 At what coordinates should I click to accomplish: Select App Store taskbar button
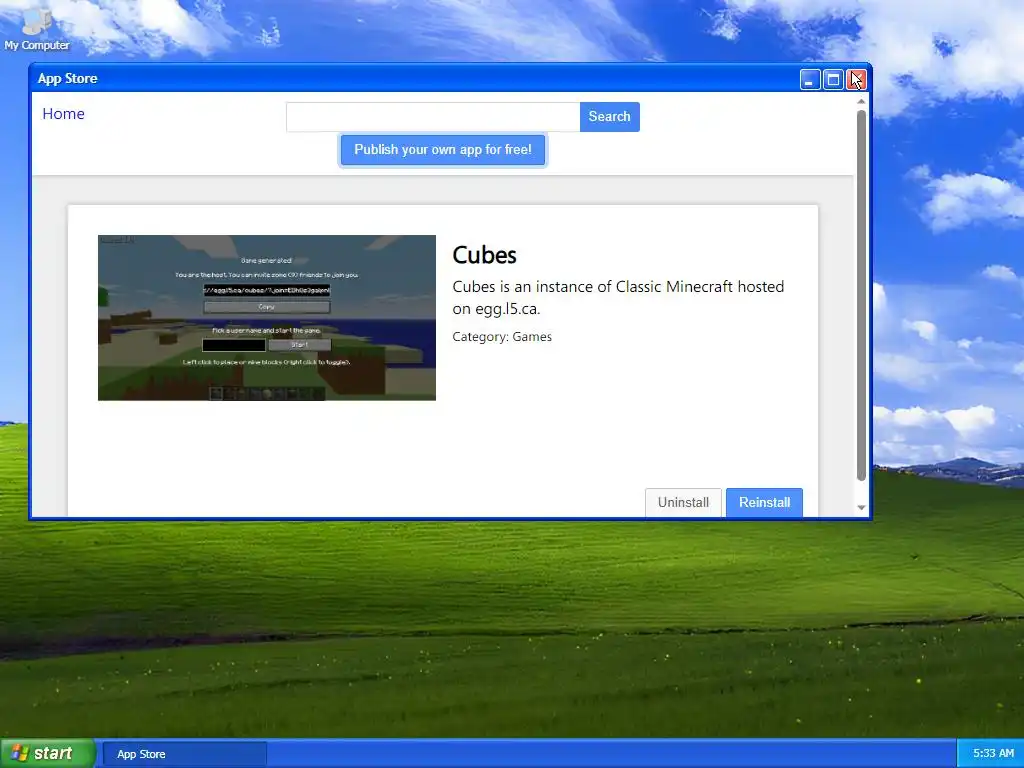pos(185,754)
